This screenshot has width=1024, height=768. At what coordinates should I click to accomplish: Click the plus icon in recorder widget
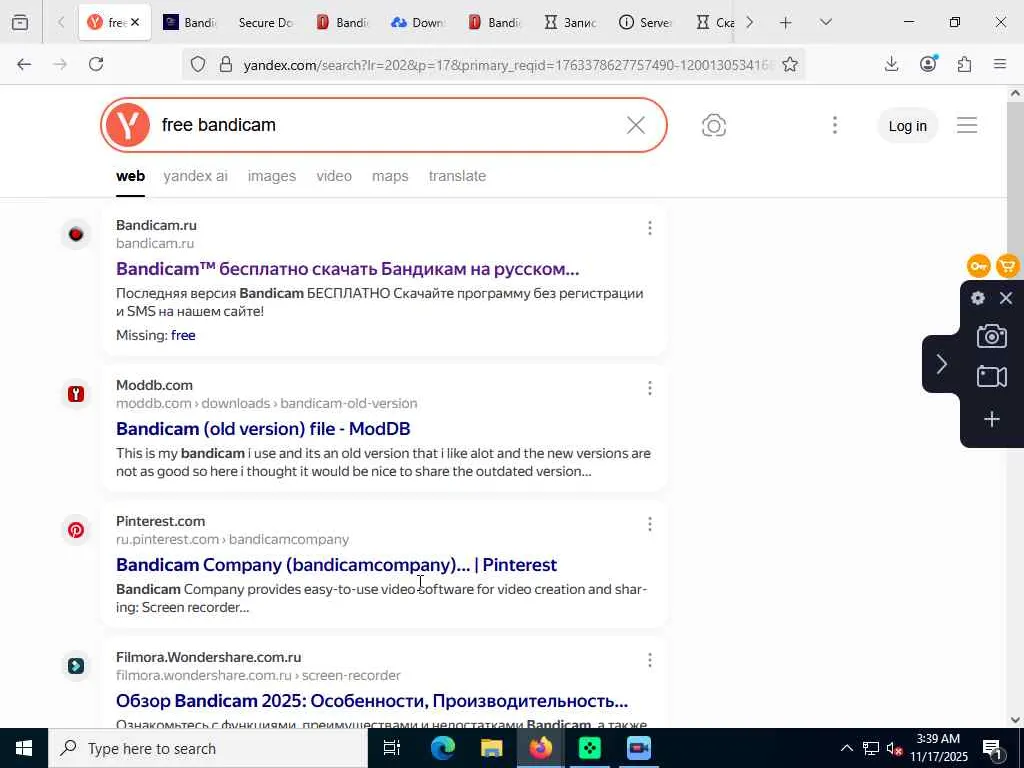click(x=991, y=419)
